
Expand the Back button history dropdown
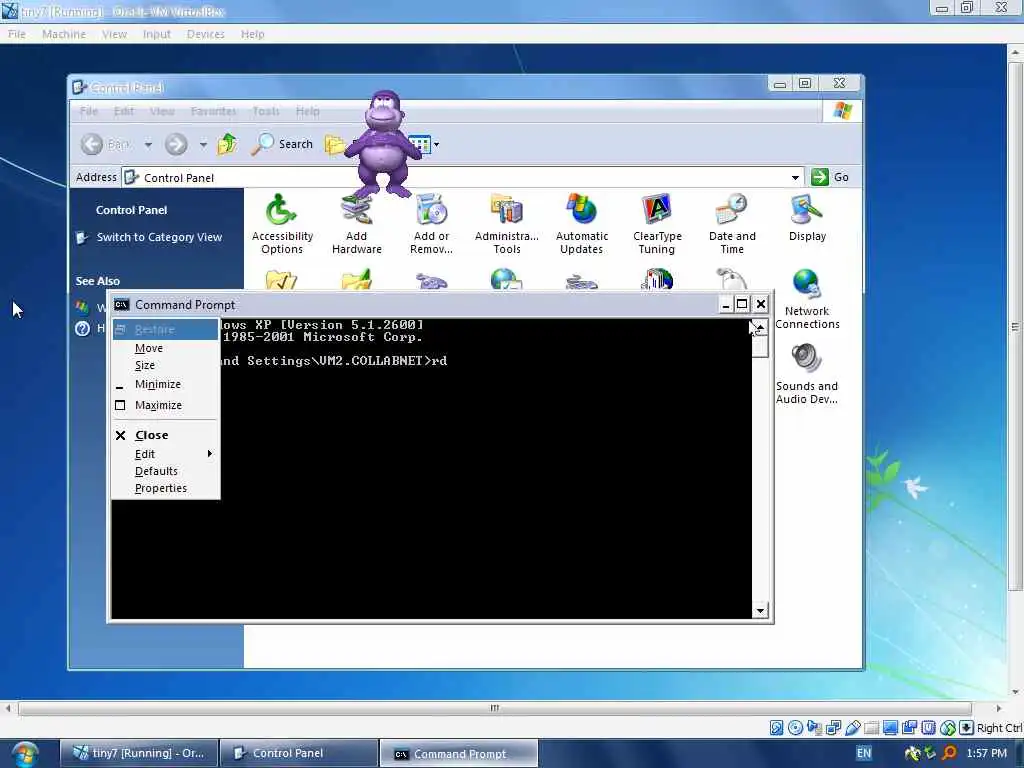pyautogui.click(x=148, y=144)
